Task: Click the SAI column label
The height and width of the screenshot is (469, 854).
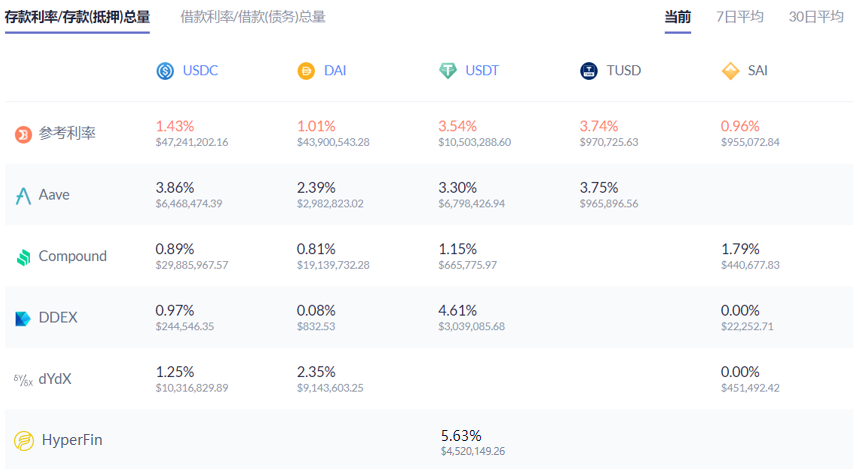Action: 758,71
